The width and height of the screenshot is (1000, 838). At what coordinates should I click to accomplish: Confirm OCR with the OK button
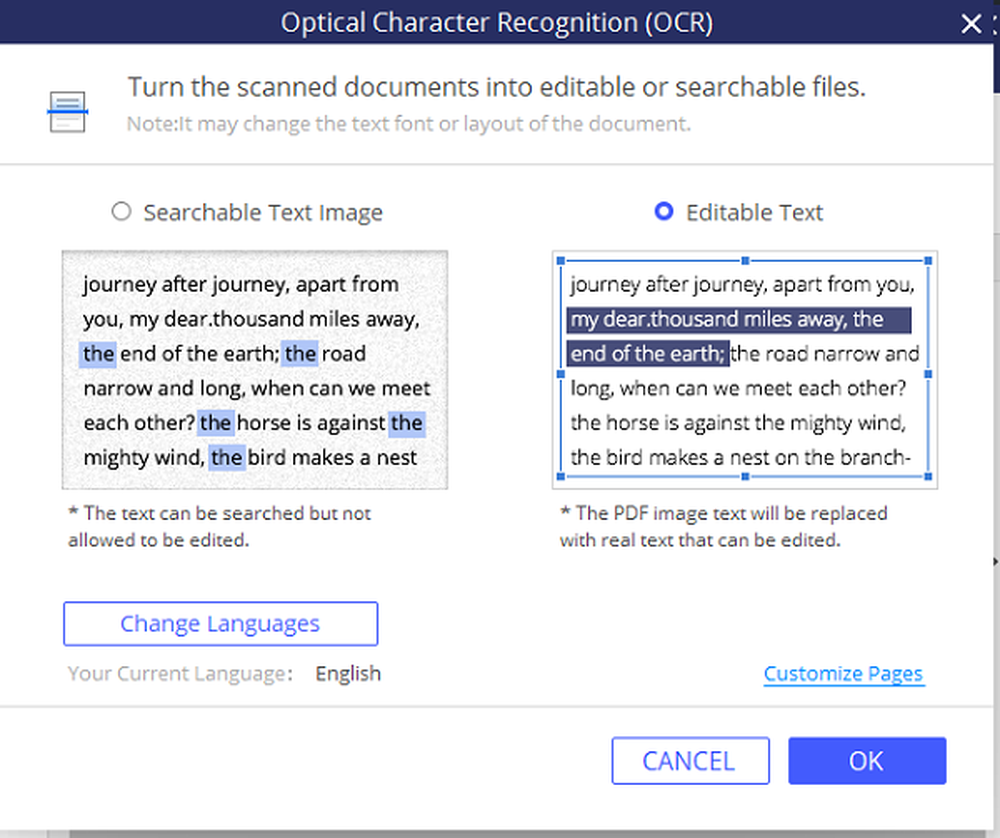[x=866, y=761]
